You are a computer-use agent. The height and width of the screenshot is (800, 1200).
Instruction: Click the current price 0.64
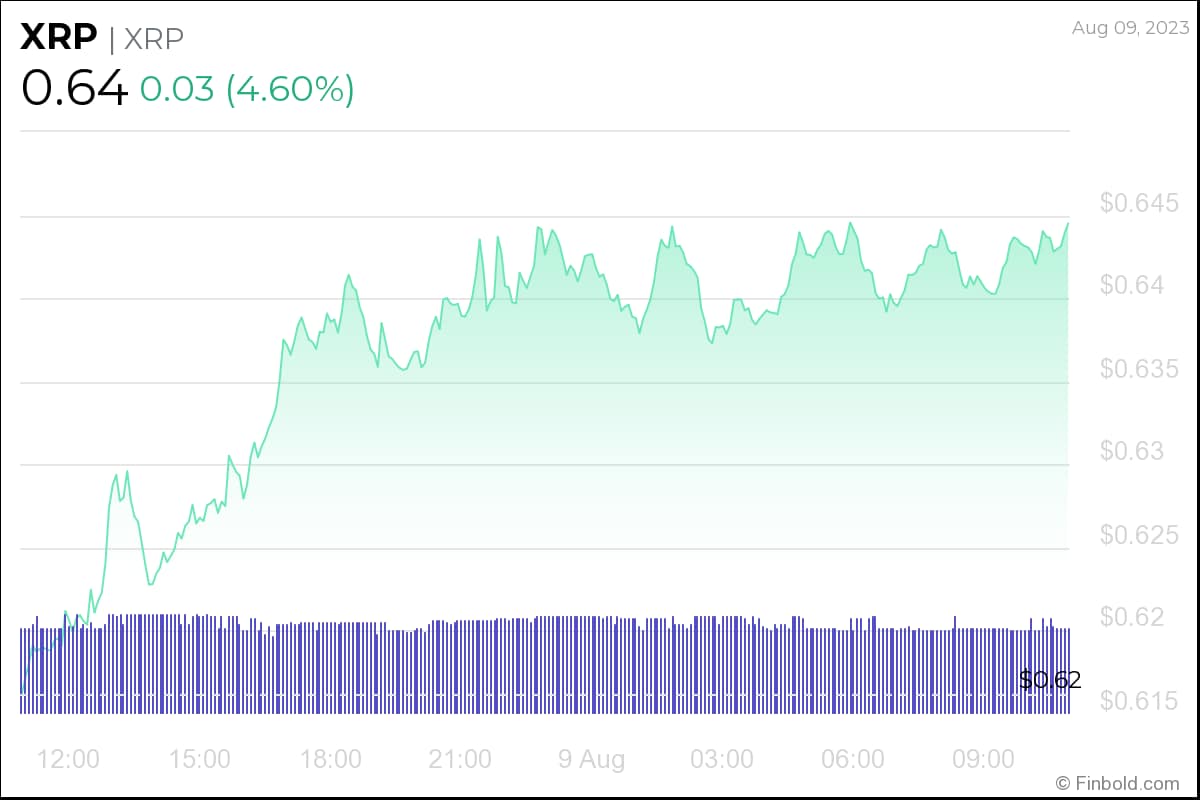click(x=75, y=89)
